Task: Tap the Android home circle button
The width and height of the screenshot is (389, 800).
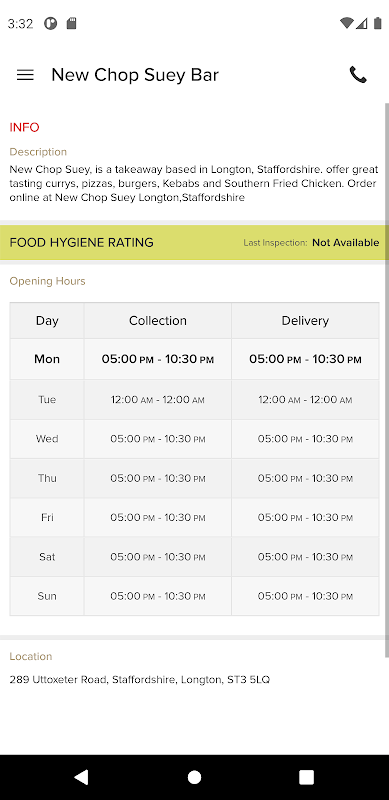Action: (x=194, y=777)
